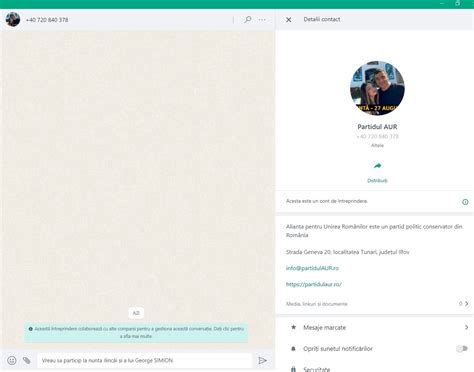Click the Alianța pentru Unirea Românilor description

click(x=374, y=231)
